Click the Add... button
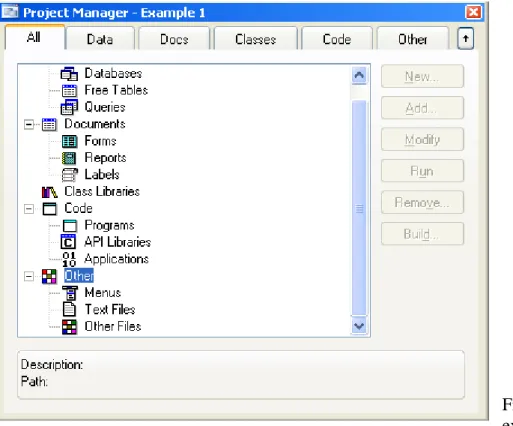 click(422, 108)
